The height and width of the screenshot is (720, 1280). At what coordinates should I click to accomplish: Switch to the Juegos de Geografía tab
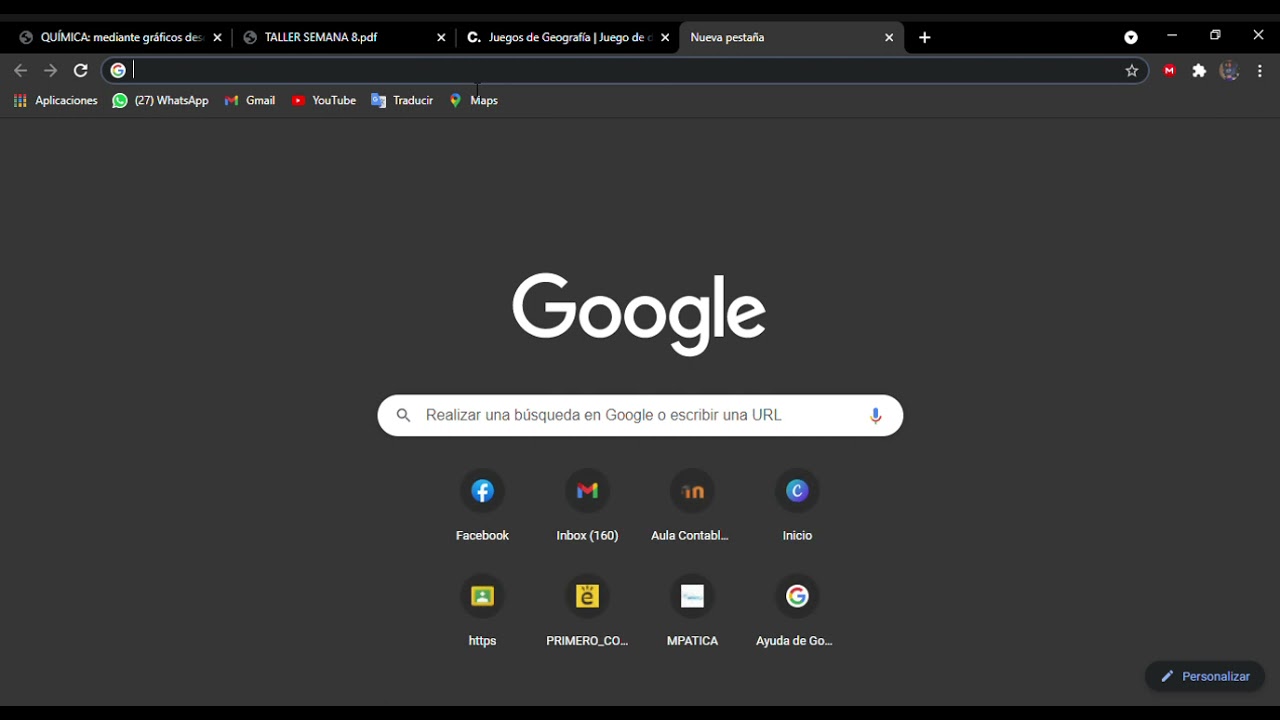click(x=569, y=37)
